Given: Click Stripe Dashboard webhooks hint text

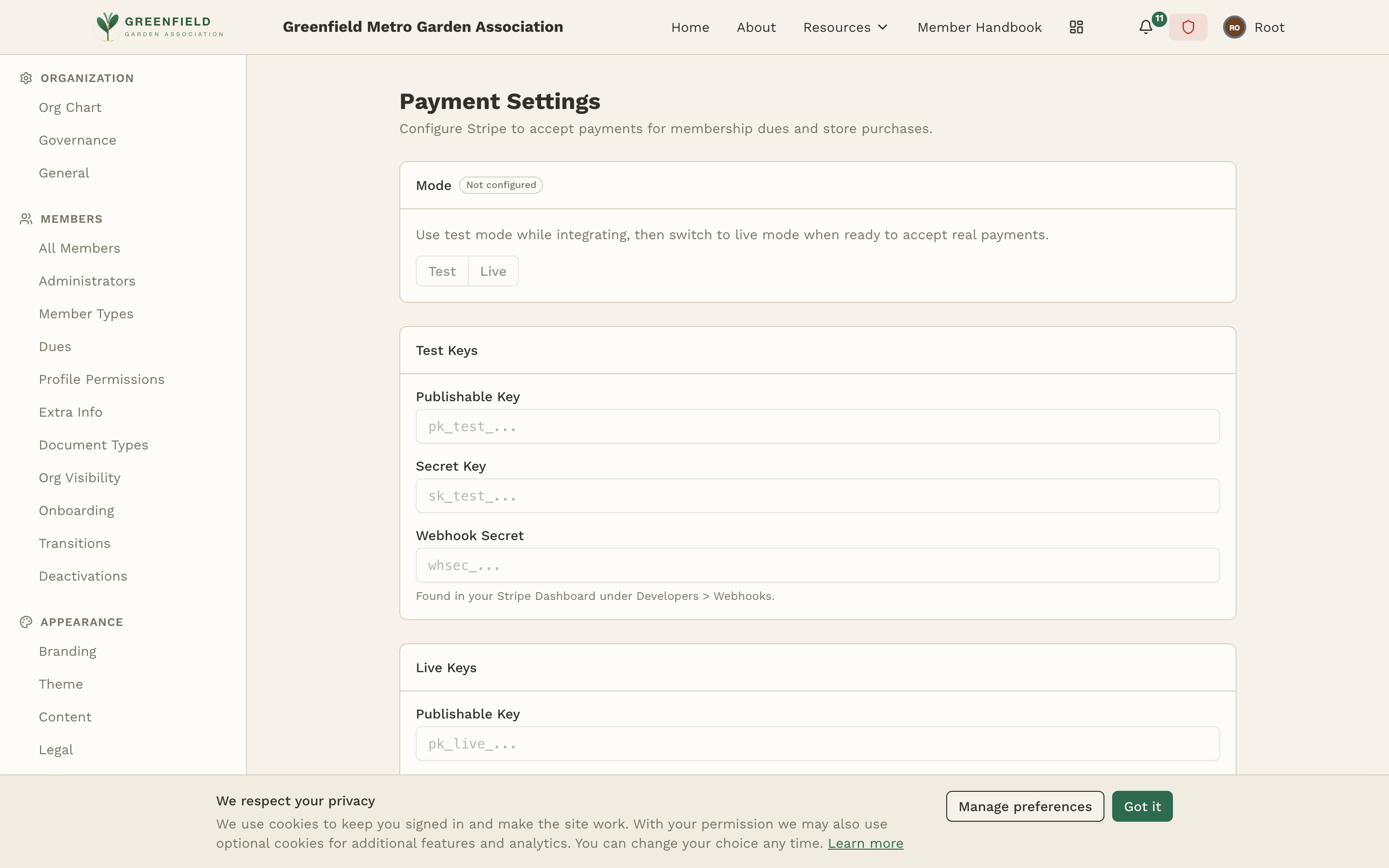Looking at the screenshot, I should (x=595, y=596).
